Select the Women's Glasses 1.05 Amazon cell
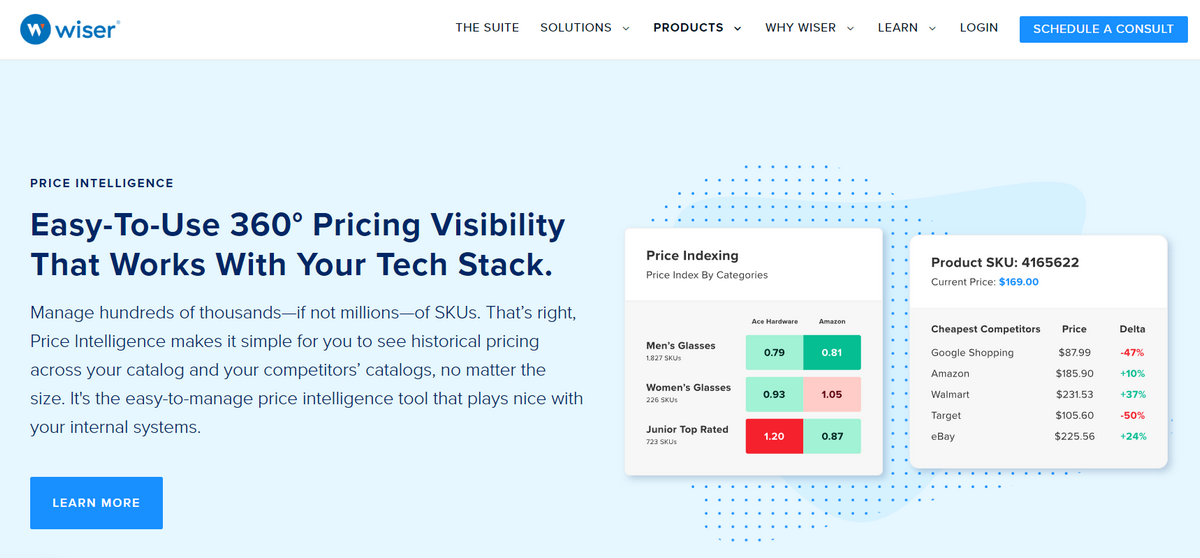Viewport: 1200px width, 558px height. pyautogui.click(x=832, y=394)
